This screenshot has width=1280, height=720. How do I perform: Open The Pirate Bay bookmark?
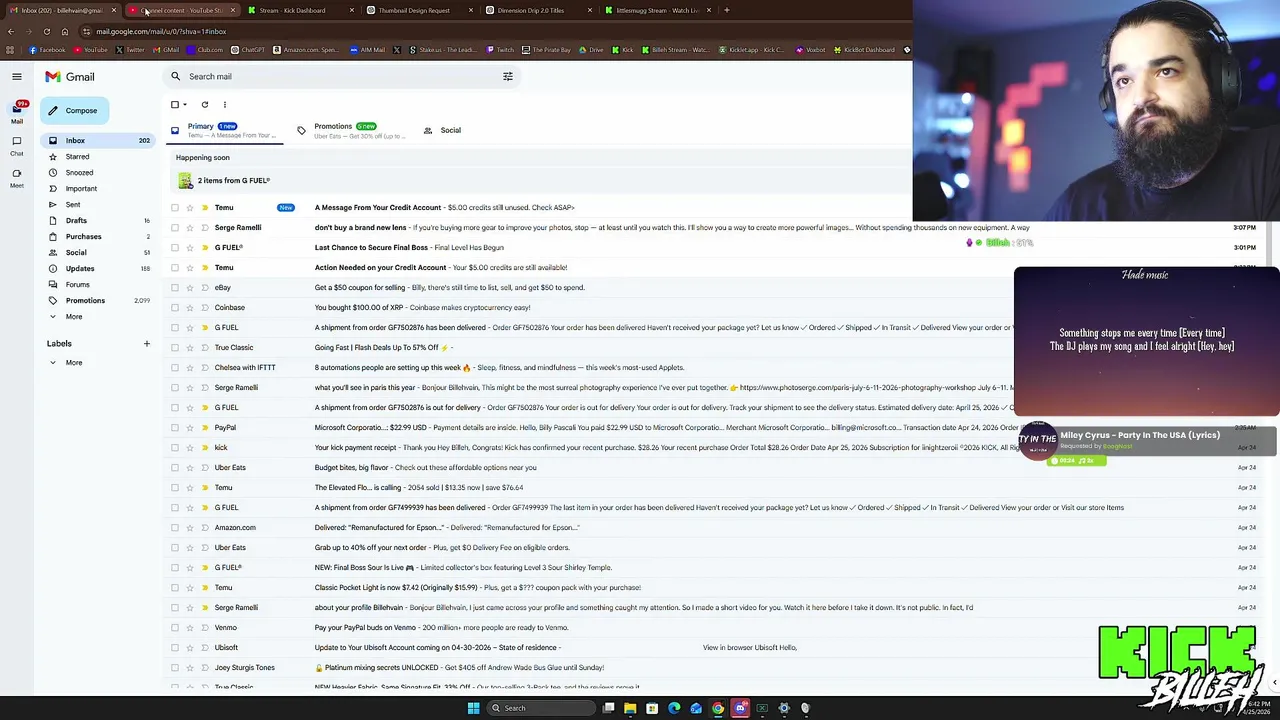tap(547, 50)
